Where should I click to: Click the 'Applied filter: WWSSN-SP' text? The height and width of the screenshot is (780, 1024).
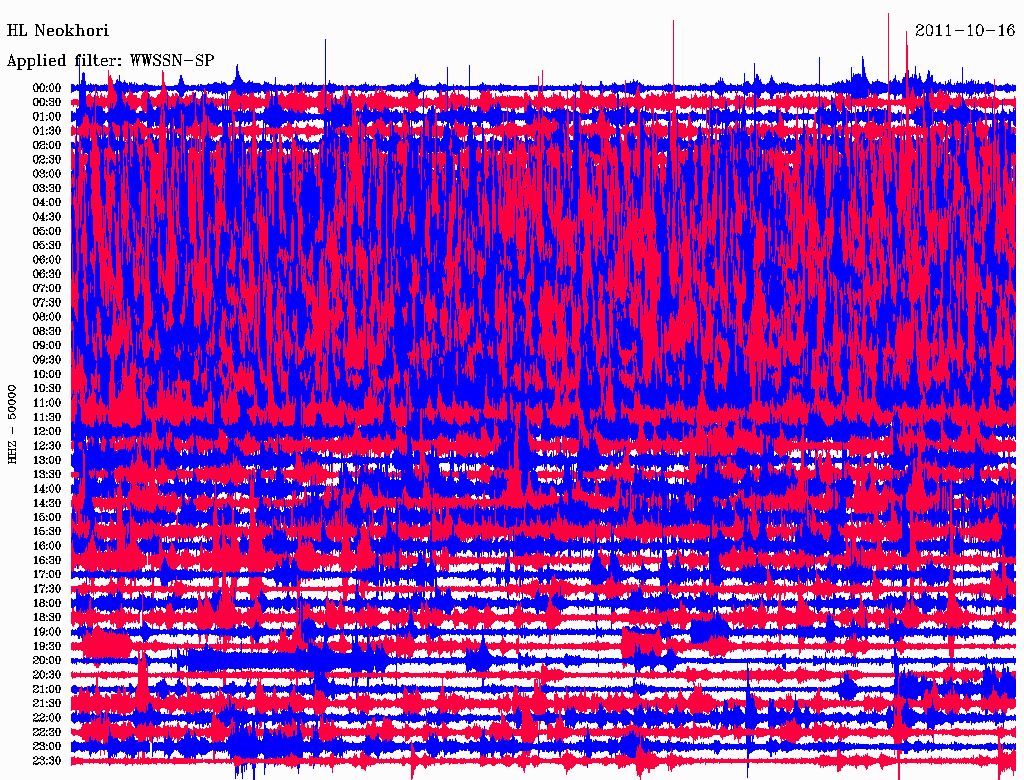pos(110,61)
